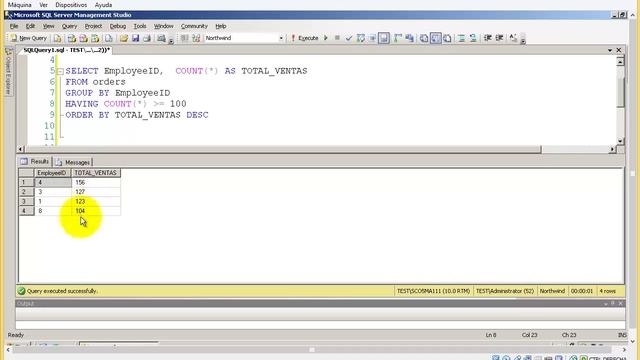Switch output to Results to File

pos(447,38)
